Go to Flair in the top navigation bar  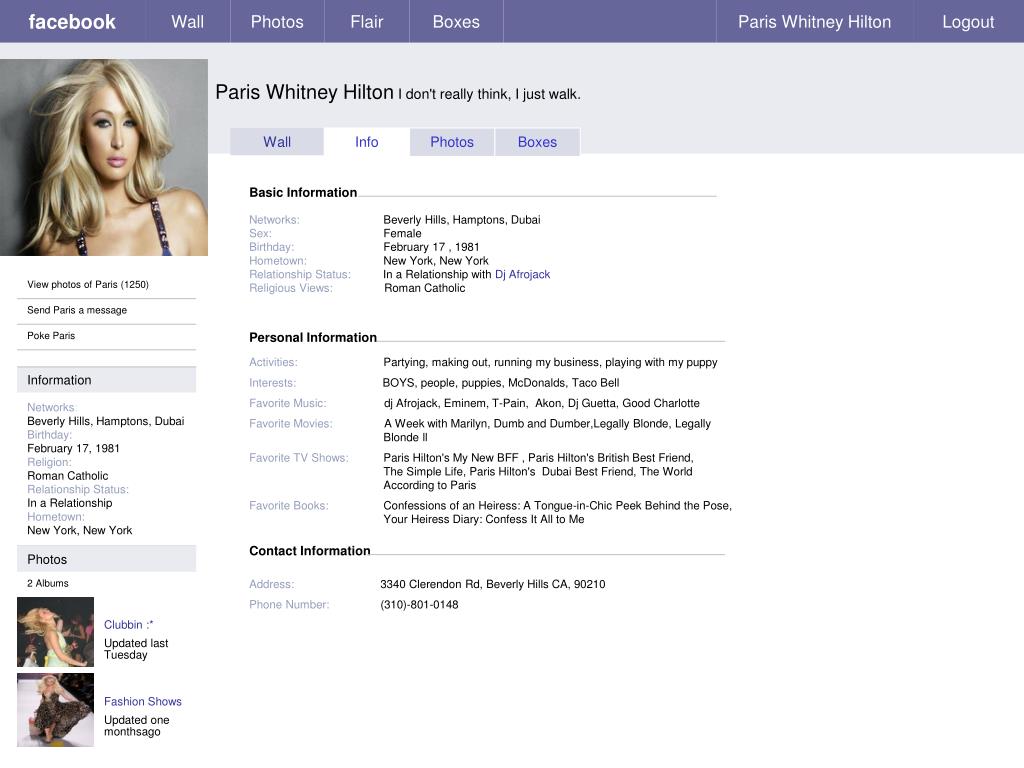click(x=366, y=22)
